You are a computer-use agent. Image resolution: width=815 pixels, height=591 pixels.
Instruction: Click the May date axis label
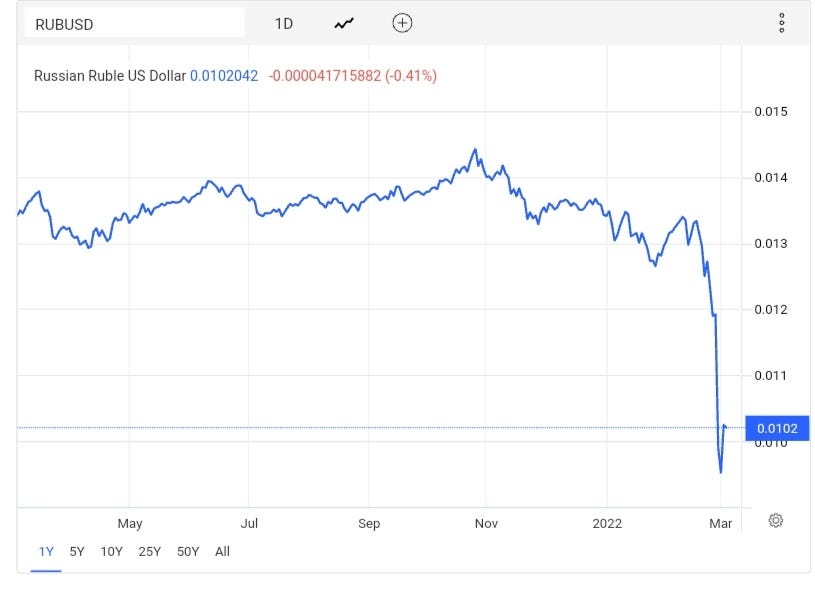(x=130, y=523)
